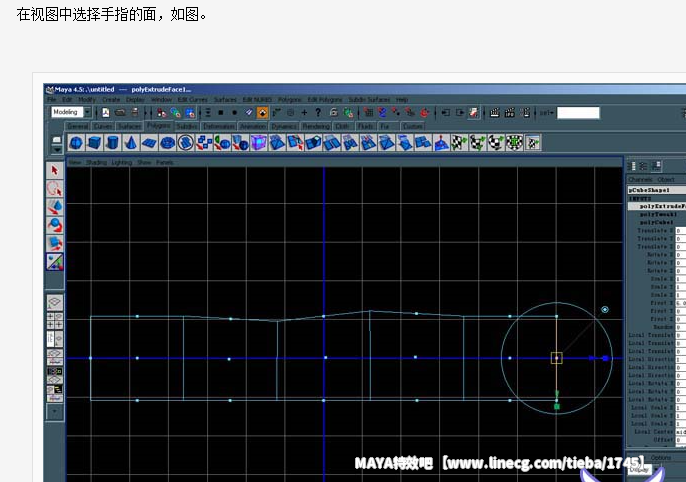Open the viewport Shading menu
The width and height of the screenshot is (686, 482).
click(x=96, y=162)
